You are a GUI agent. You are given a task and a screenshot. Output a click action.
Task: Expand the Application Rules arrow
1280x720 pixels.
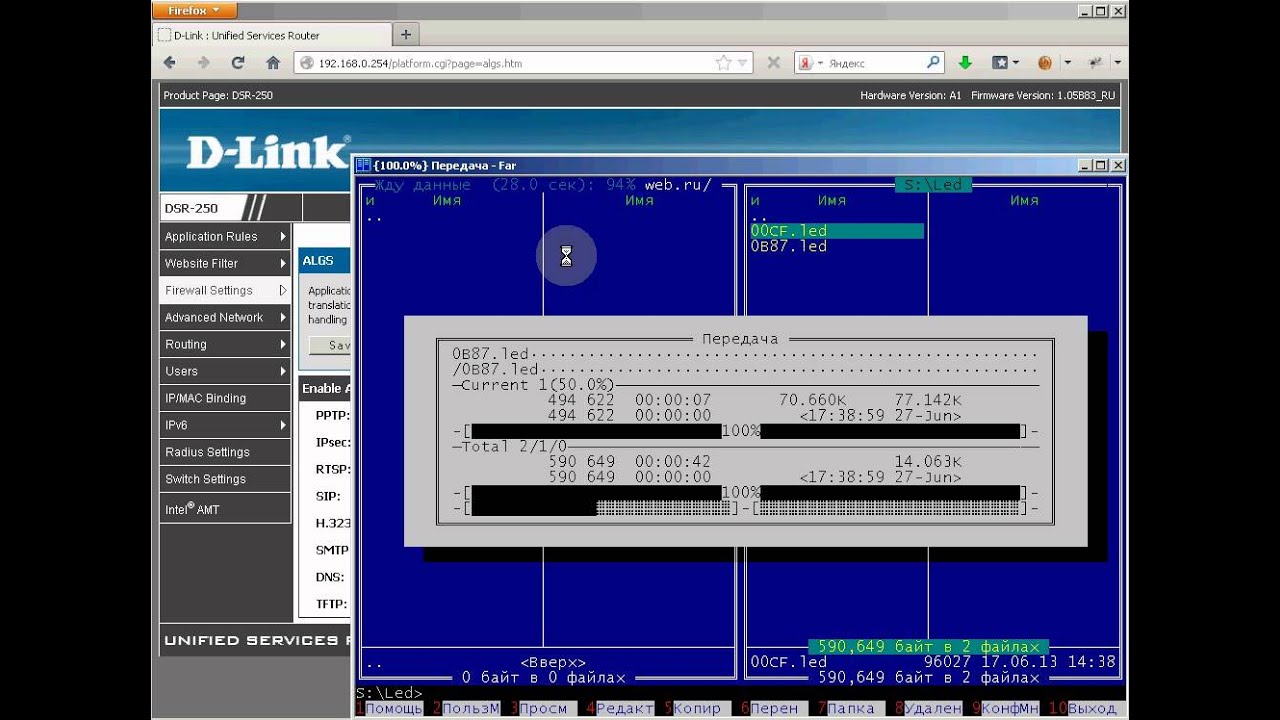click(283, 237)
